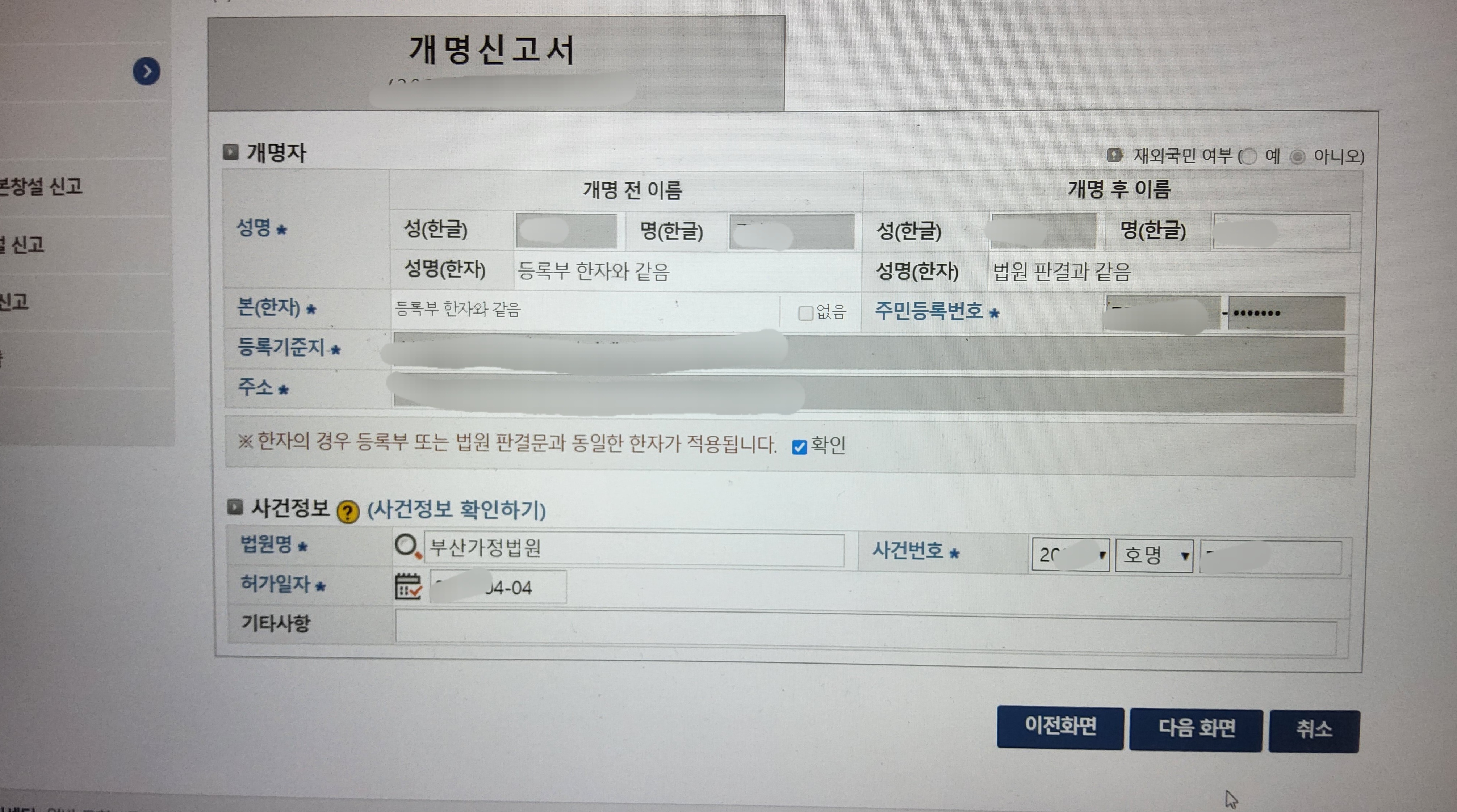Click the case number text field

[x=1270, y=558]
